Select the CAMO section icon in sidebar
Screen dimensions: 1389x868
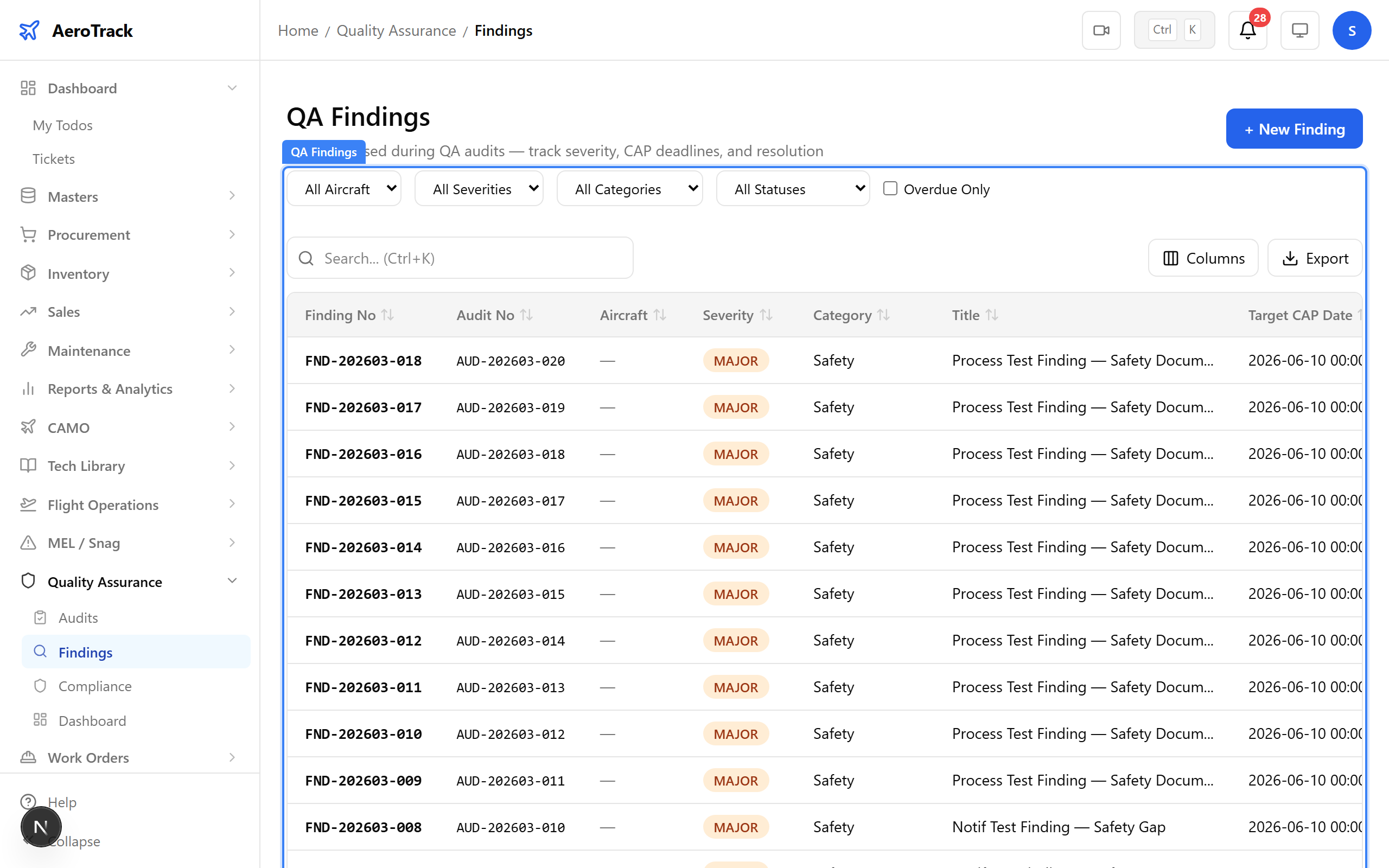pyautogui.click(x=28, y=427)
